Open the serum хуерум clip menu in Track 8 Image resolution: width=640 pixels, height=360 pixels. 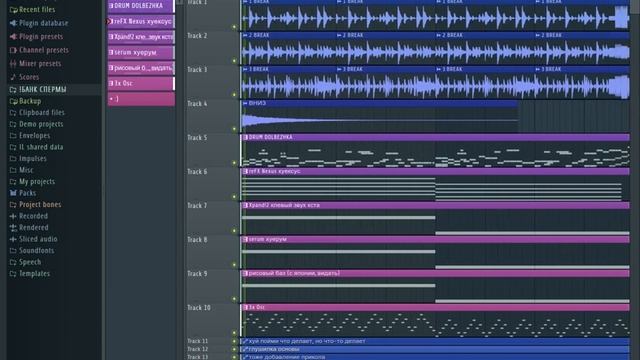(245, 240)
